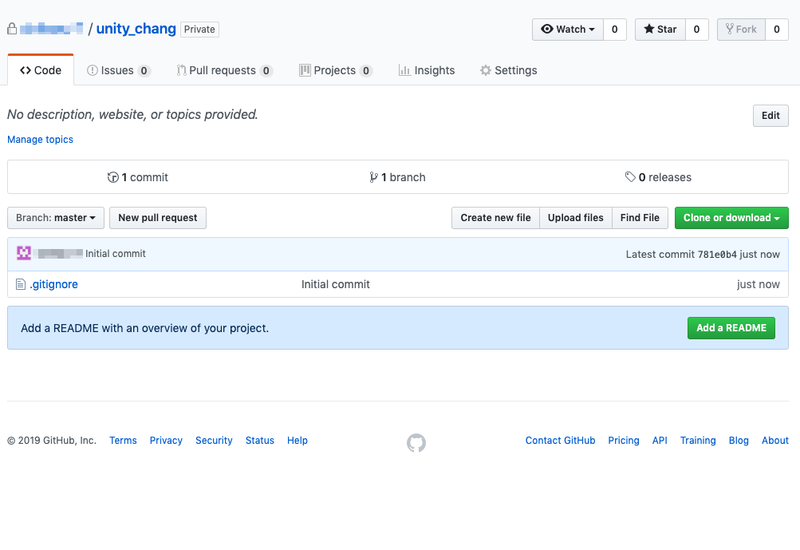The height and width of the screenshot is (550, 800).
Task: Open the Status footer link
Action: (260, 440)
